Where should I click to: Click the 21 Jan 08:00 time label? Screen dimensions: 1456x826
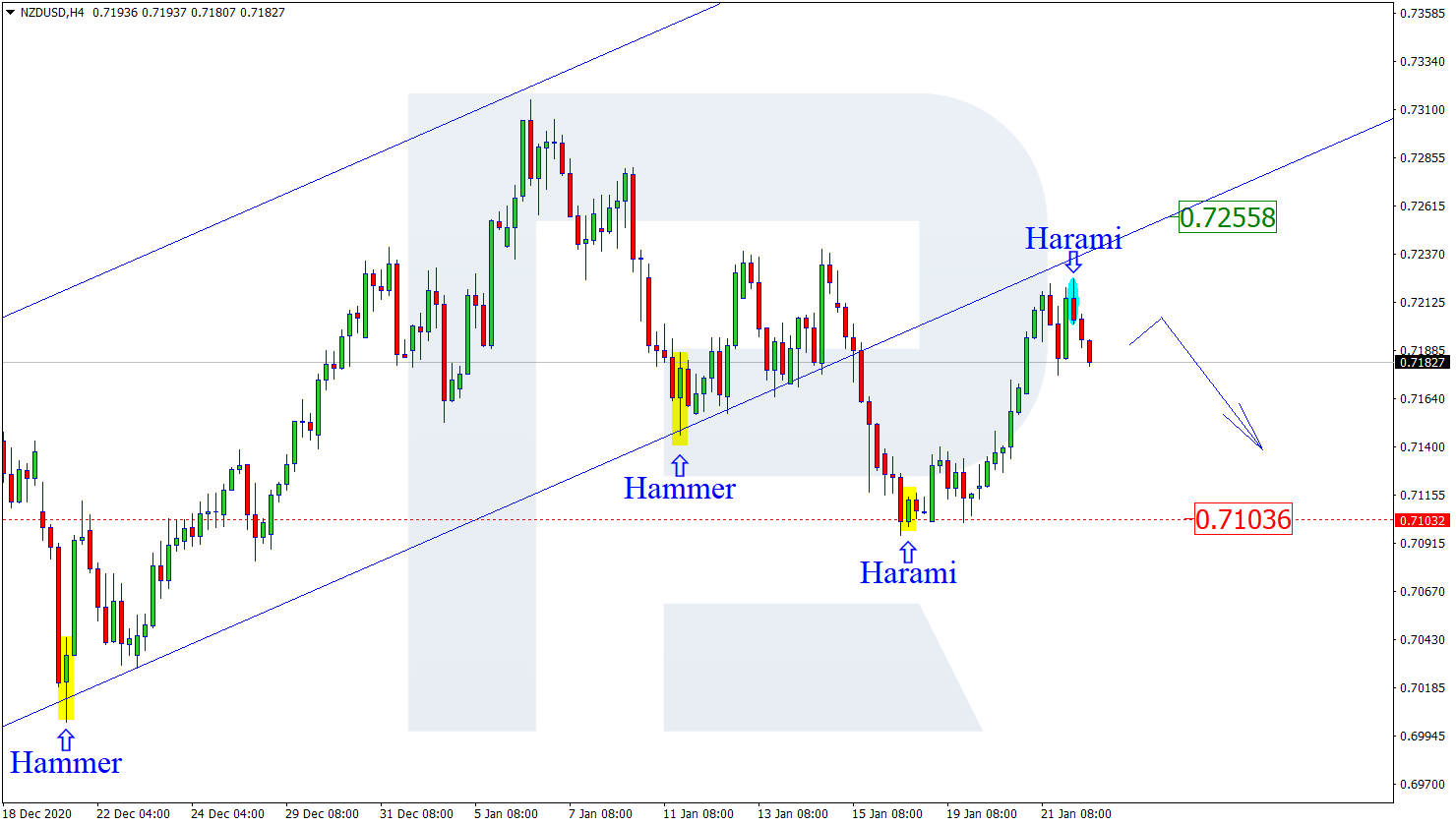1076,814
